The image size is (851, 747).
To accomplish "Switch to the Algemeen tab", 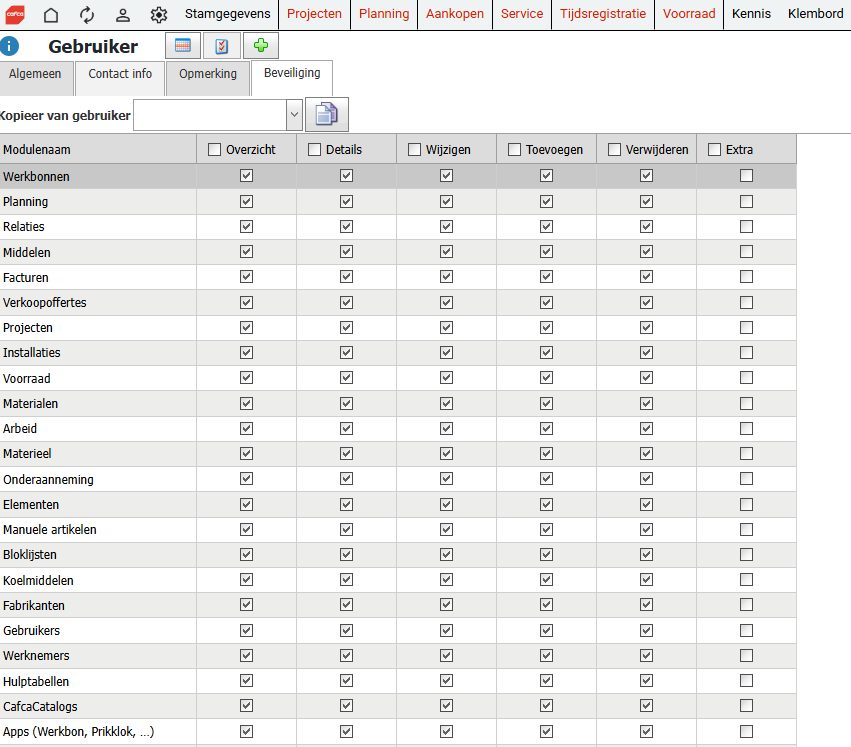I will coord(35,78).
